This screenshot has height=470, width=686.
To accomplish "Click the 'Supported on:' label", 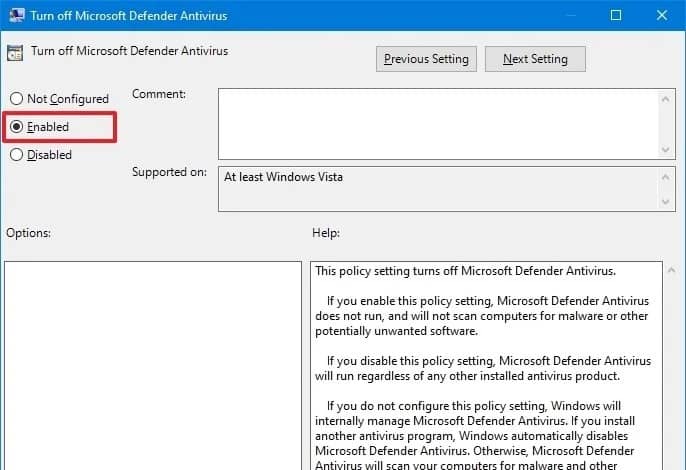I will click(169, 172).
